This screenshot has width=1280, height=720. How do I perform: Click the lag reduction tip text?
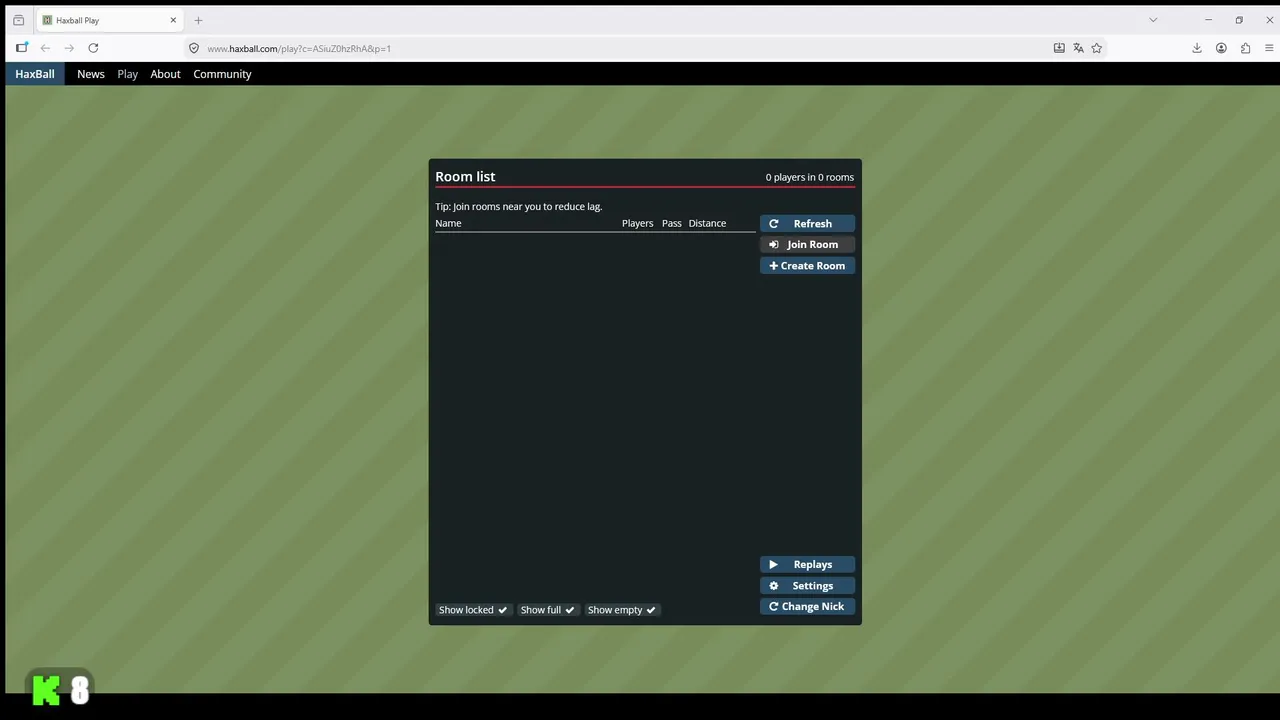pos(518,206)
